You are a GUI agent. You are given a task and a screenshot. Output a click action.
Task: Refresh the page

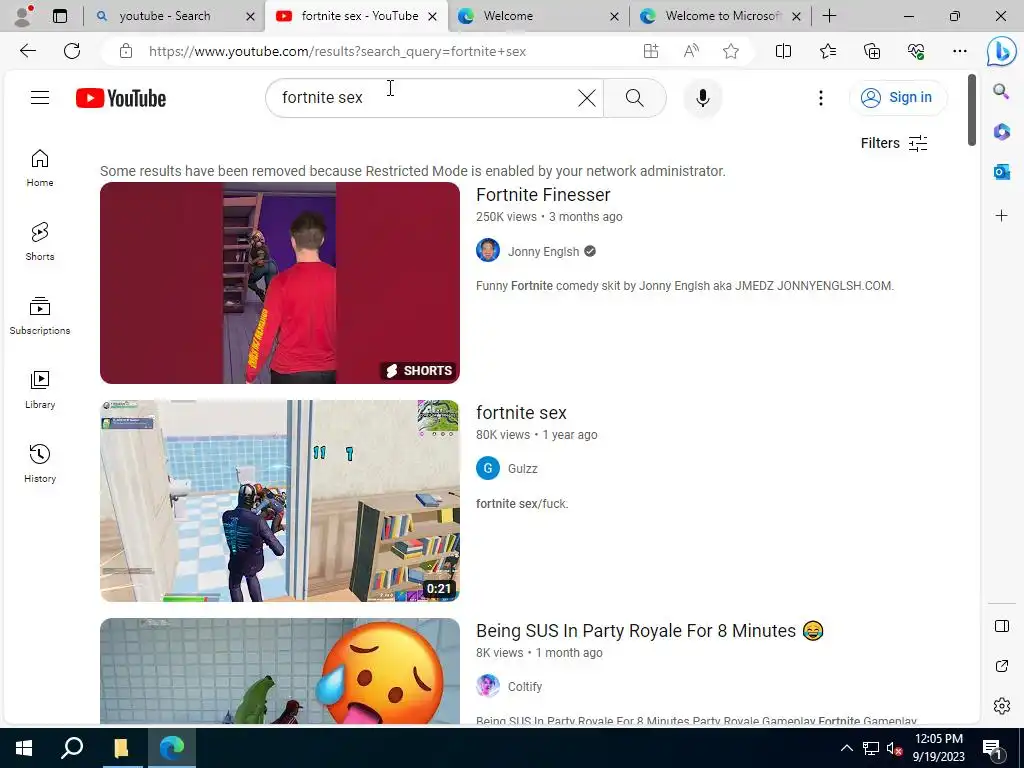point(72,51)
